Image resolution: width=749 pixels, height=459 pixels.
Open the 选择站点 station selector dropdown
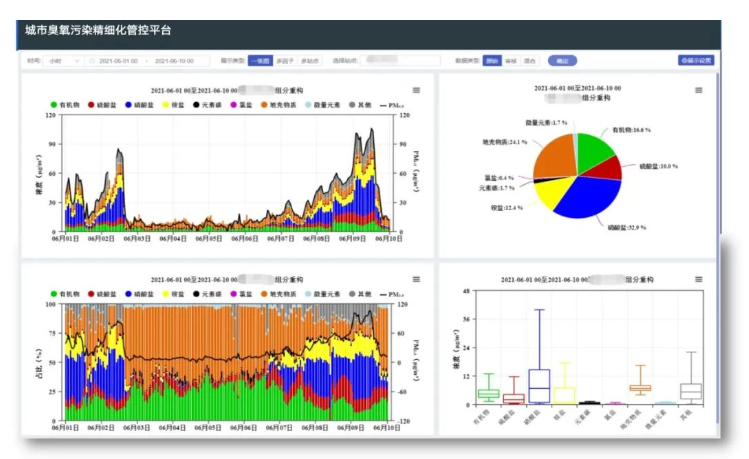pyautogui.click(x=398, y=61)
